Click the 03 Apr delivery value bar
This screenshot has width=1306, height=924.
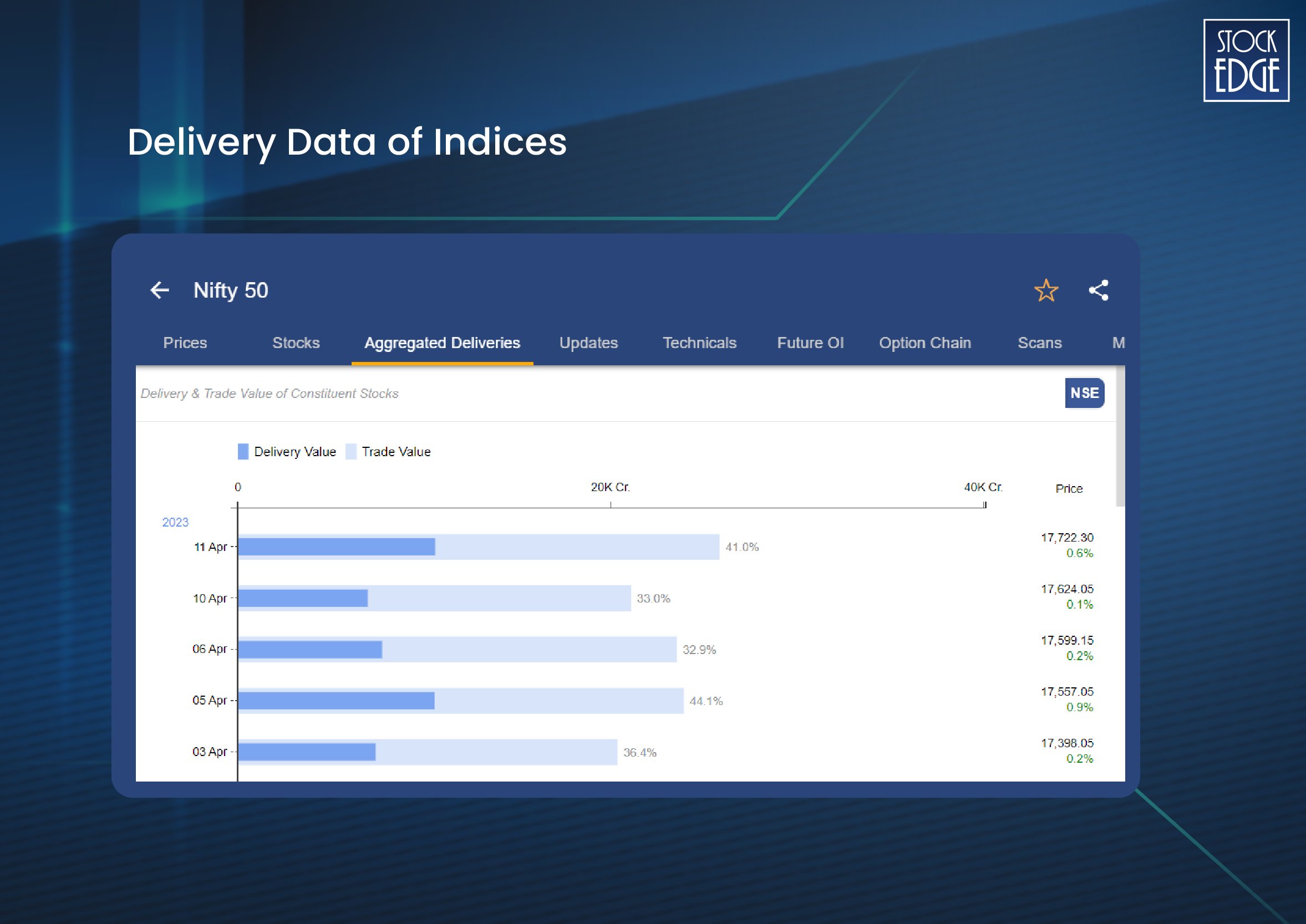tap(306, 752)
